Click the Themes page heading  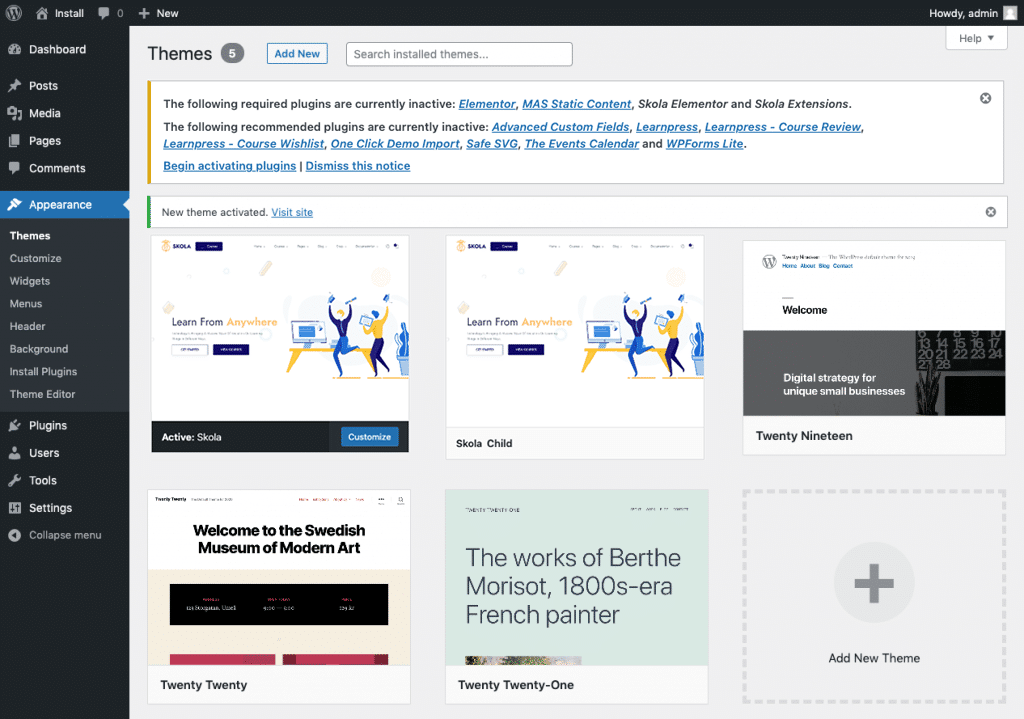click(x=180, y=54)
